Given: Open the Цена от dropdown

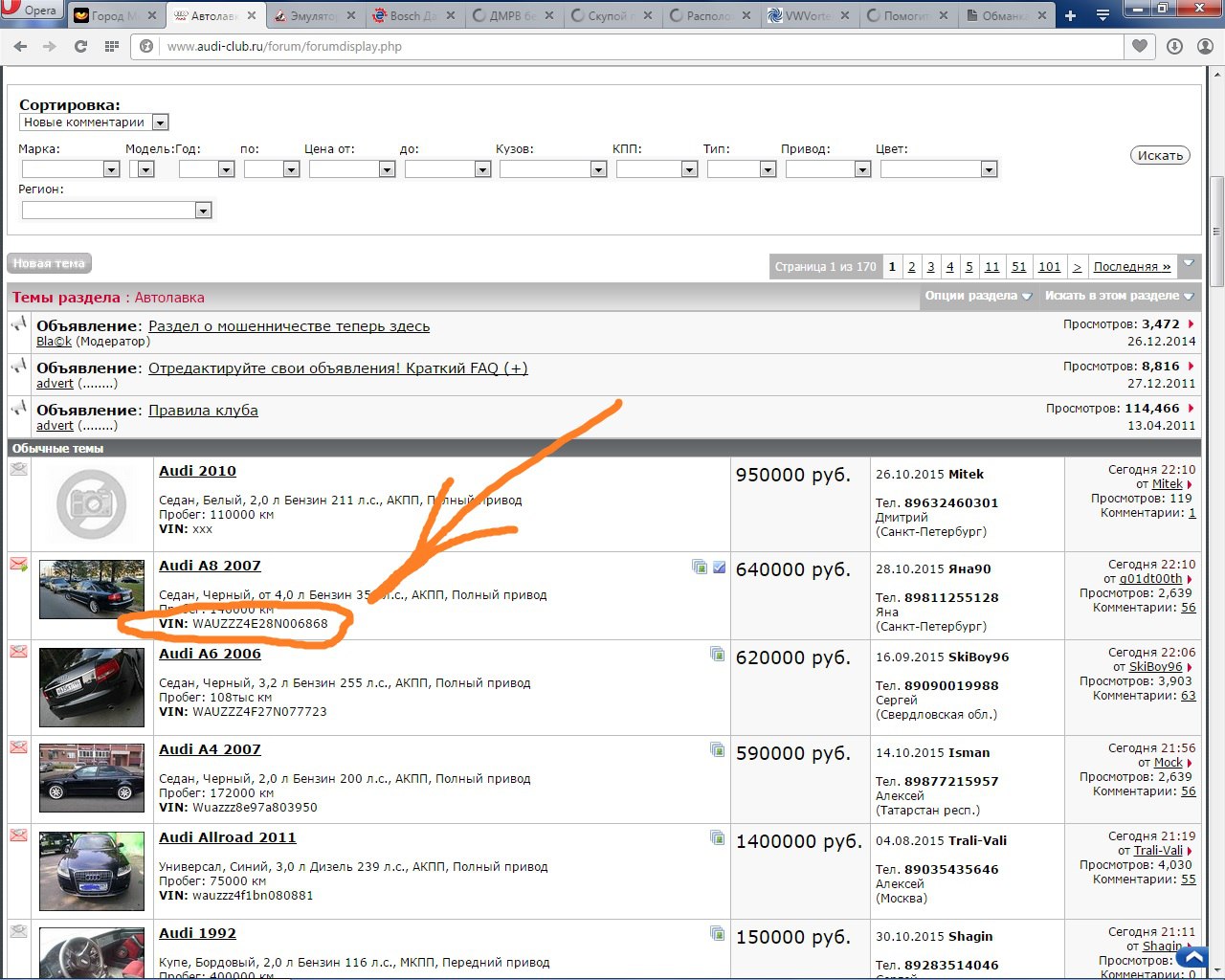Looking at the screenshot, I should (352, 169).
